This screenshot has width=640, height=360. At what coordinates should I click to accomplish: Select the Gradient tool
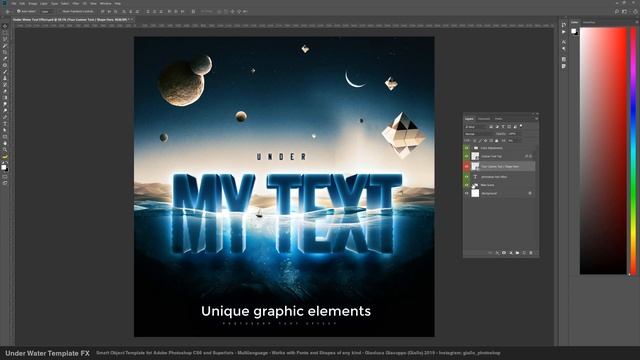(5, 98)
